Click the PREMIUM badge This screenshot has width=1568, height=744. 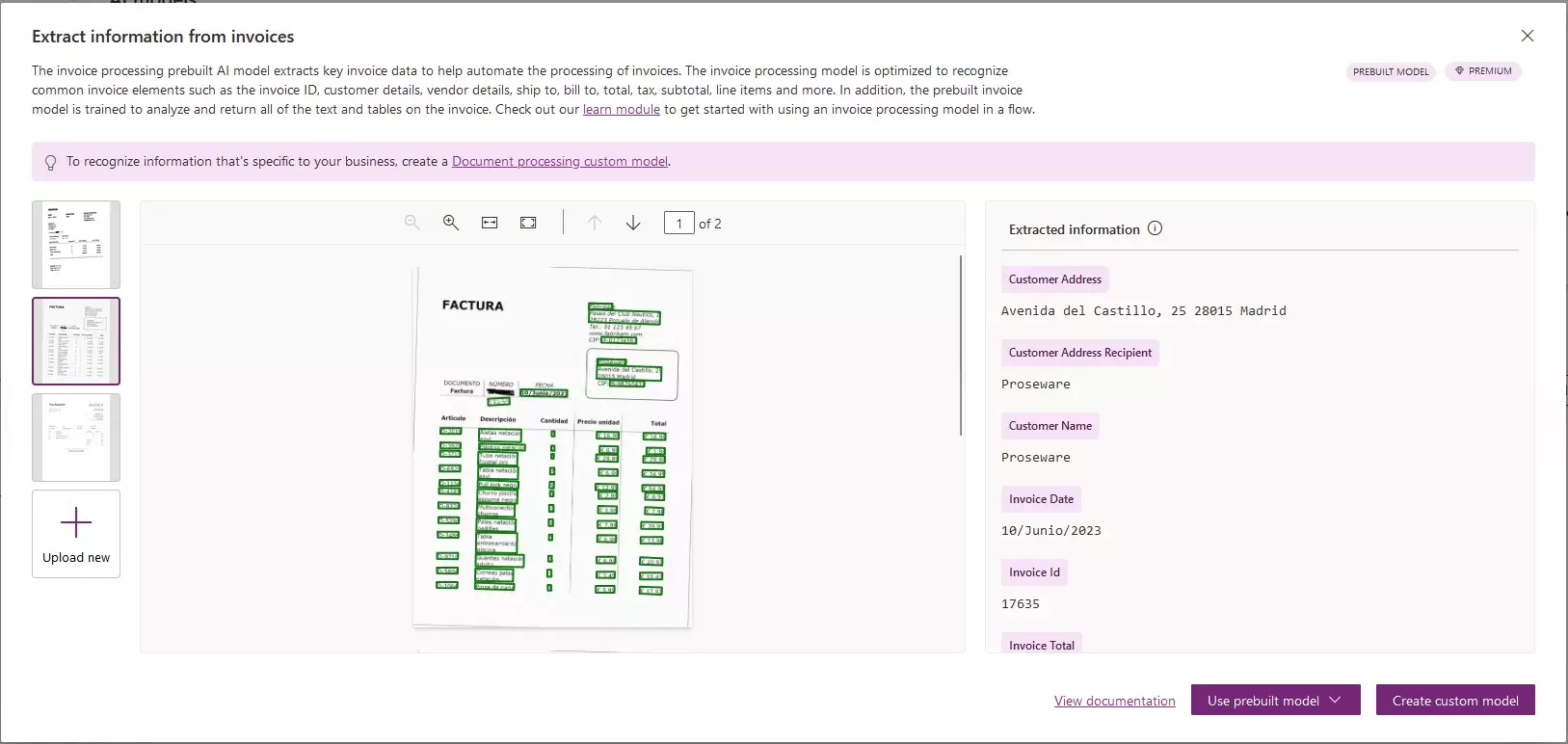pos(1483,71)
